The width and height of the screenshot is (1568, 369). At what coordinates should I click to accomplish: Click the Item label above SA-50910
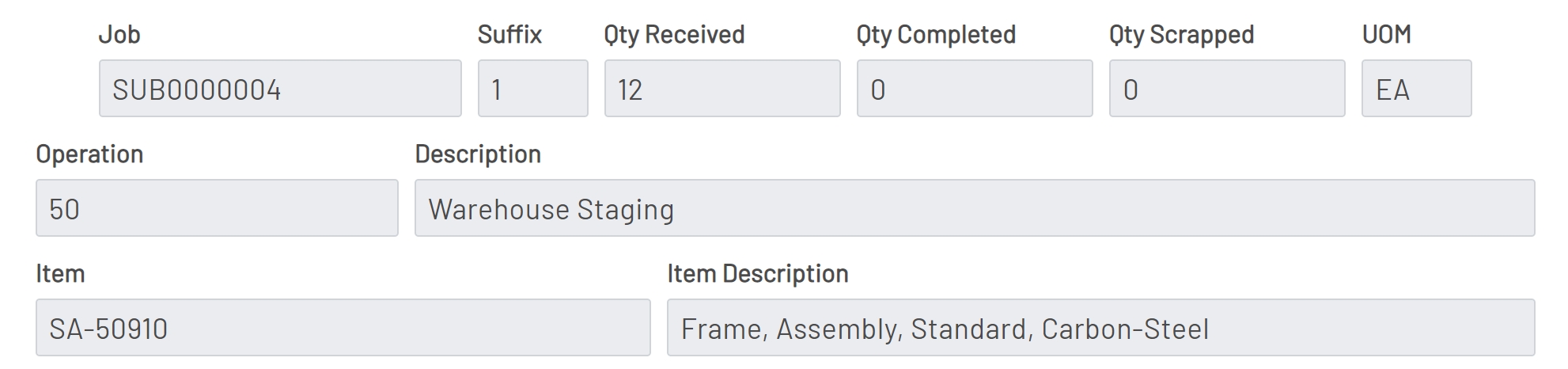(x=60, y=274)
